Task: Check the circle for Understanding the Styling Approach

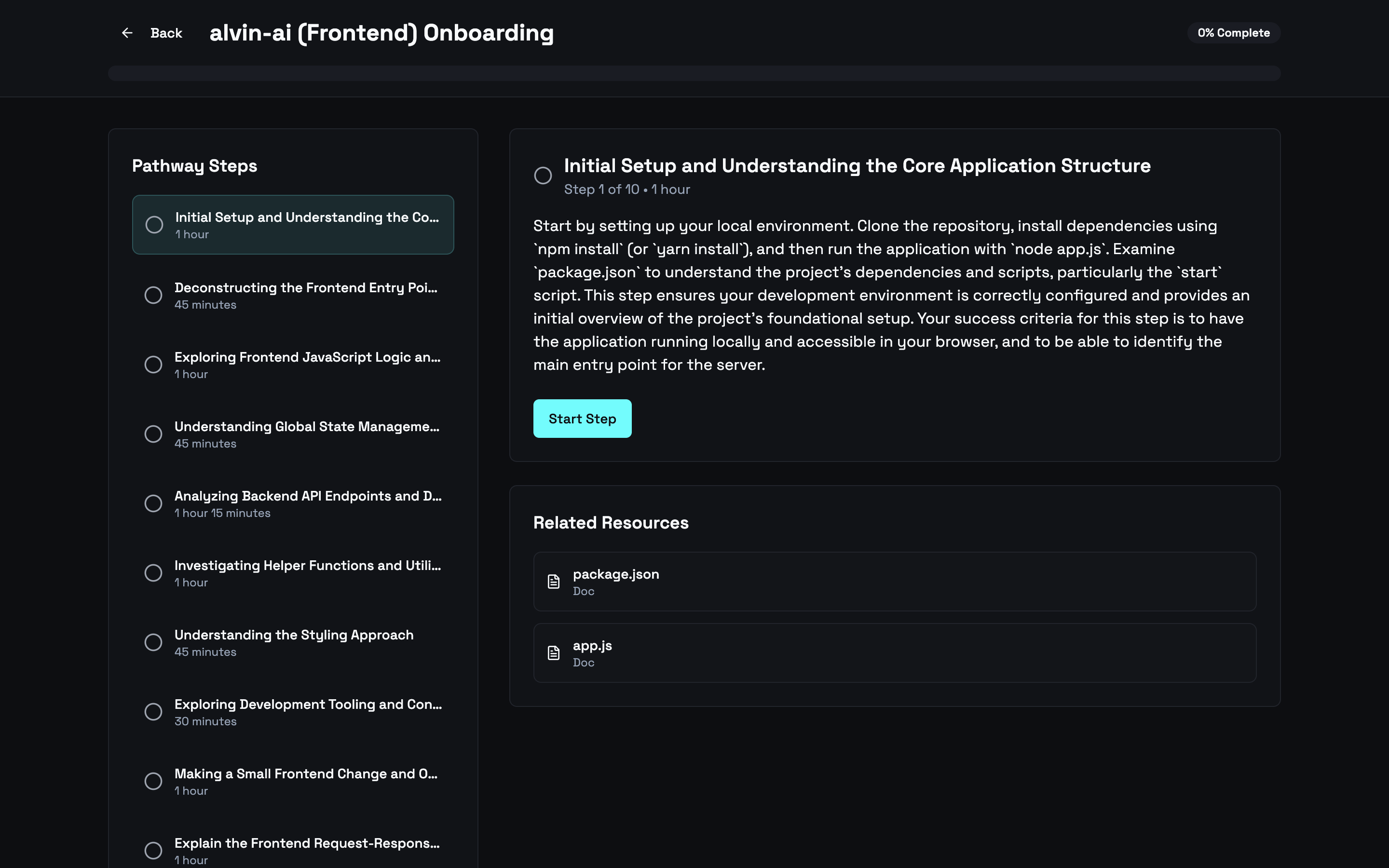Action: [x=153, y=642]
